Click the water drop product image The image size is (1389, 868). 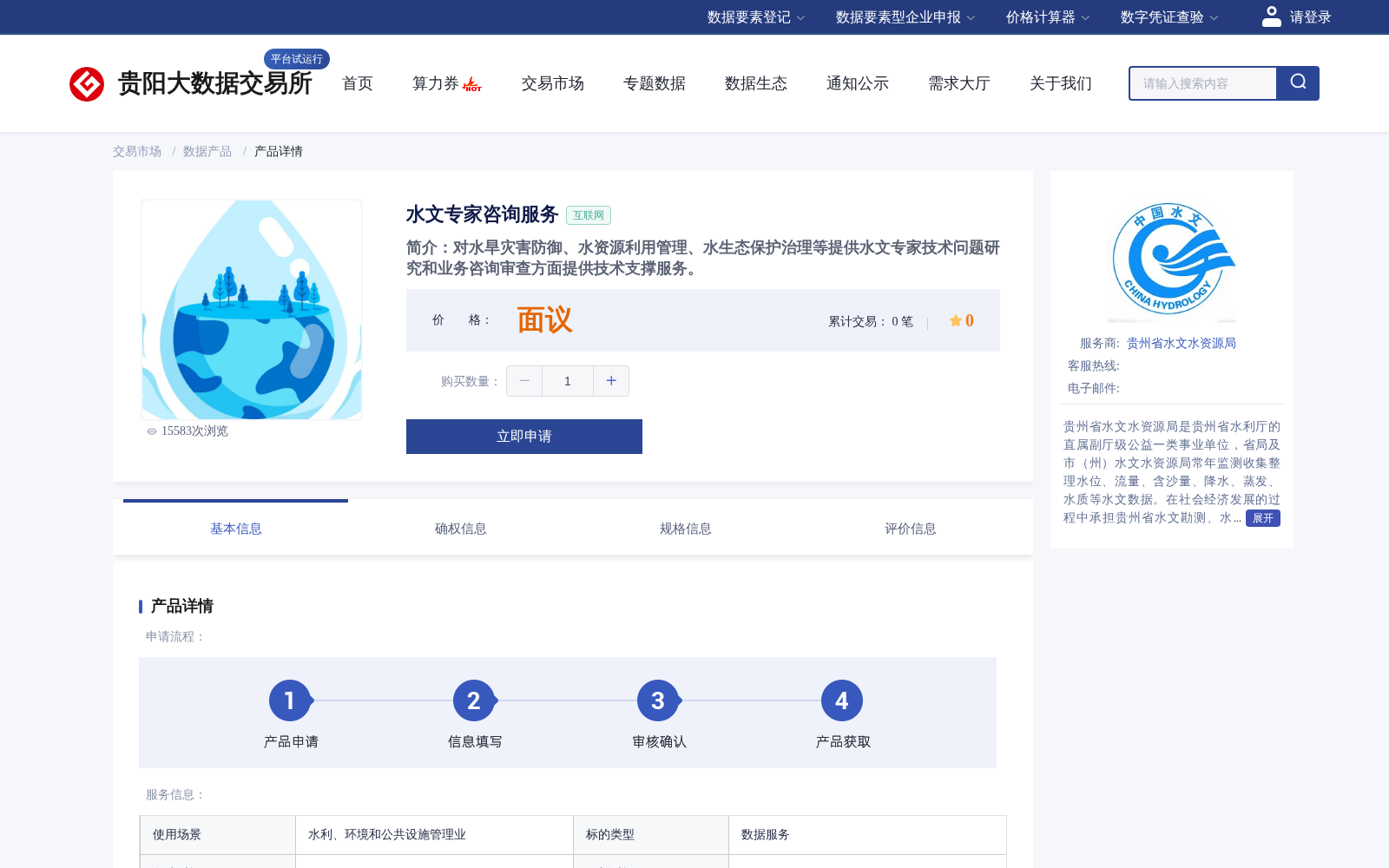(x=252, y=310)
